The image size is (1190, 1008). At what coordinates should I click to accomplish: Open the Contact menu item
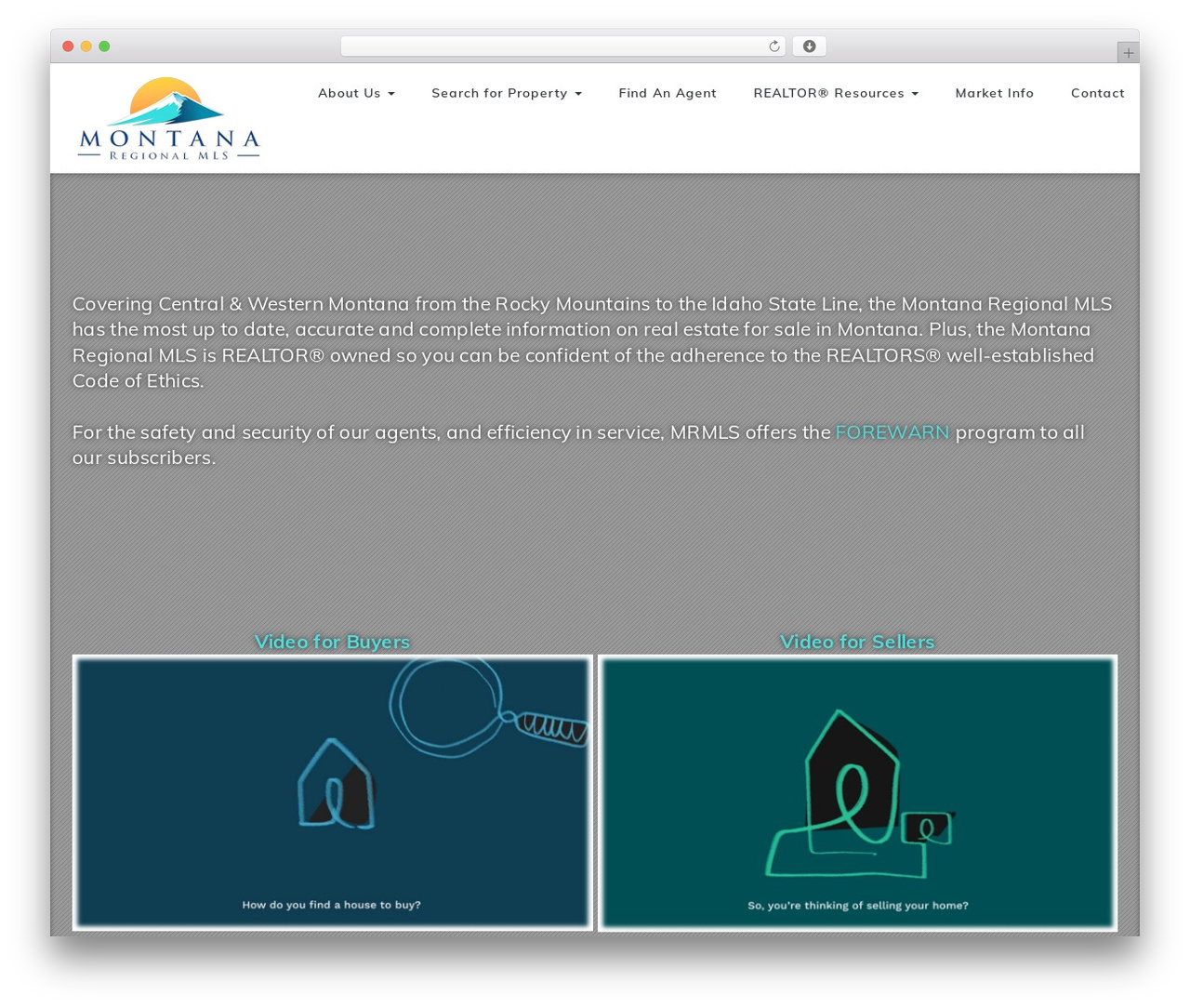pyautogui.click(x=1098, y=93)
